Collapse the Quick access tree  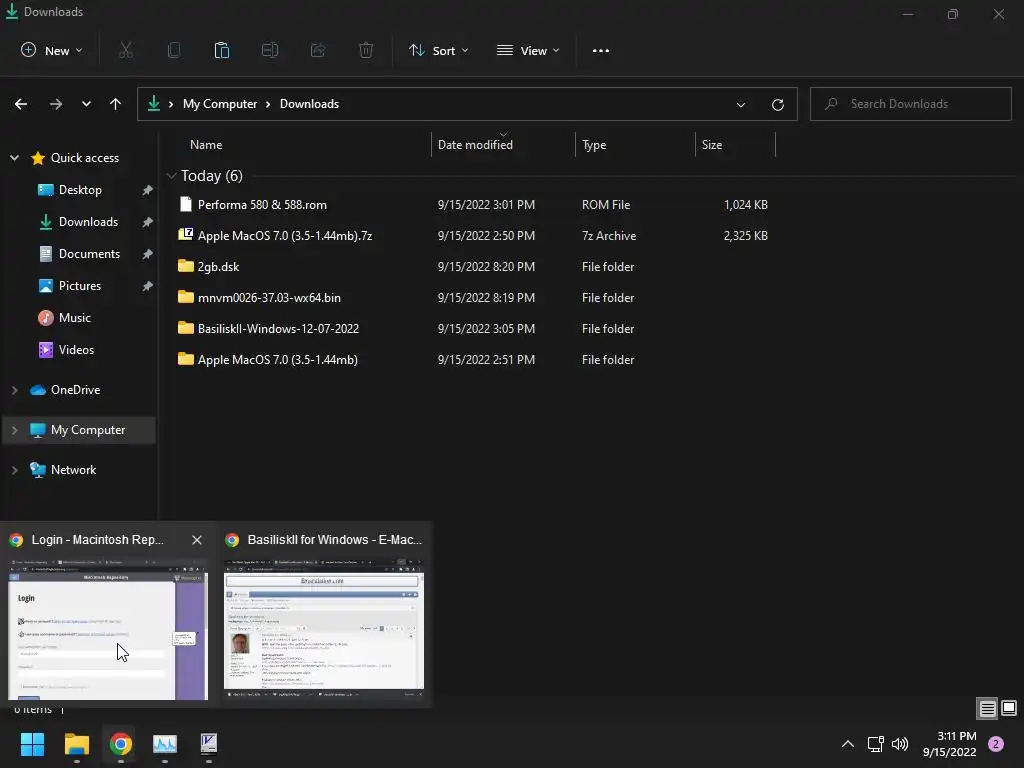(x=14, y=157)
